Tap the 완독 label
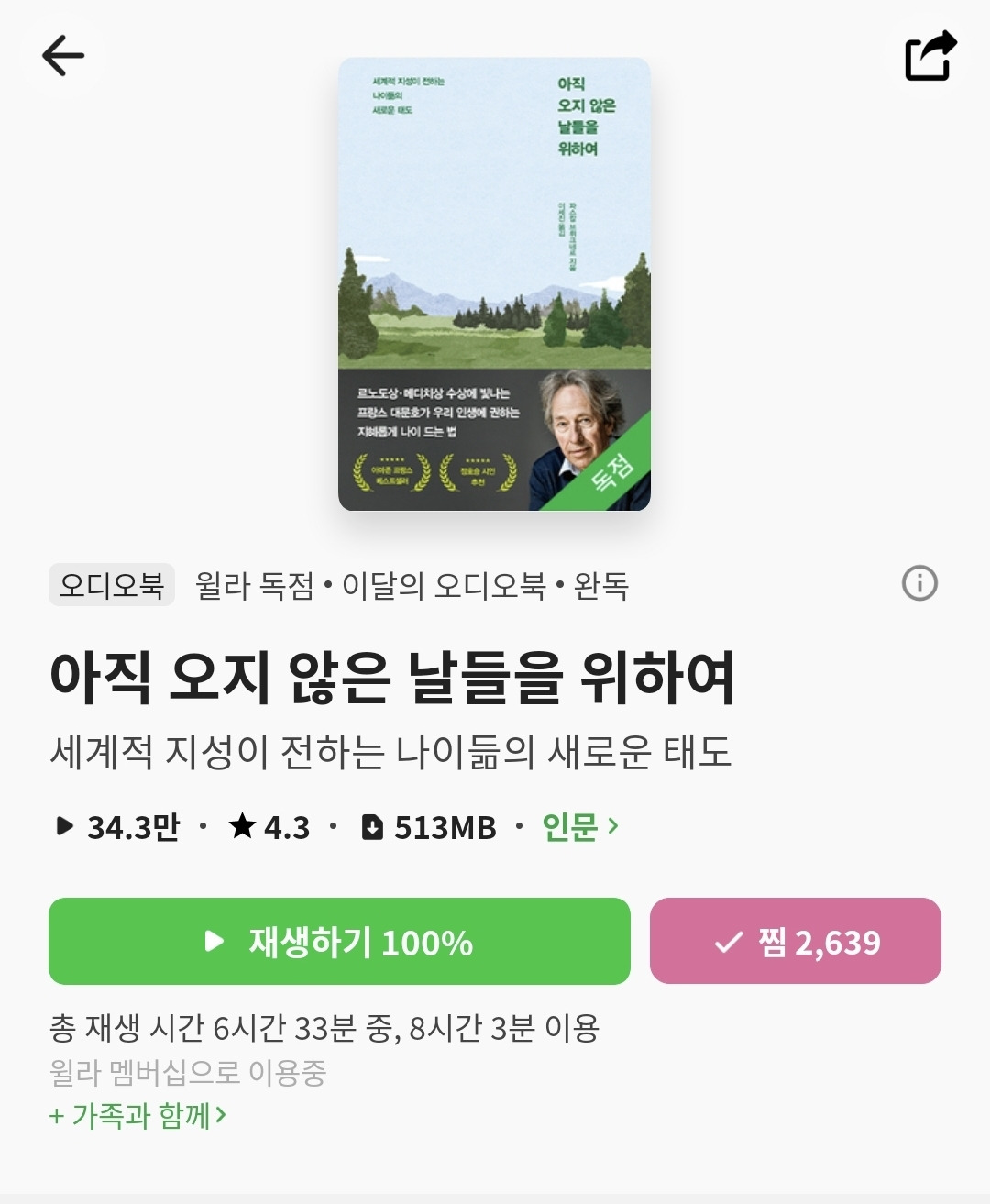Viewport: 990px width, 1204px height. (601, 586)
